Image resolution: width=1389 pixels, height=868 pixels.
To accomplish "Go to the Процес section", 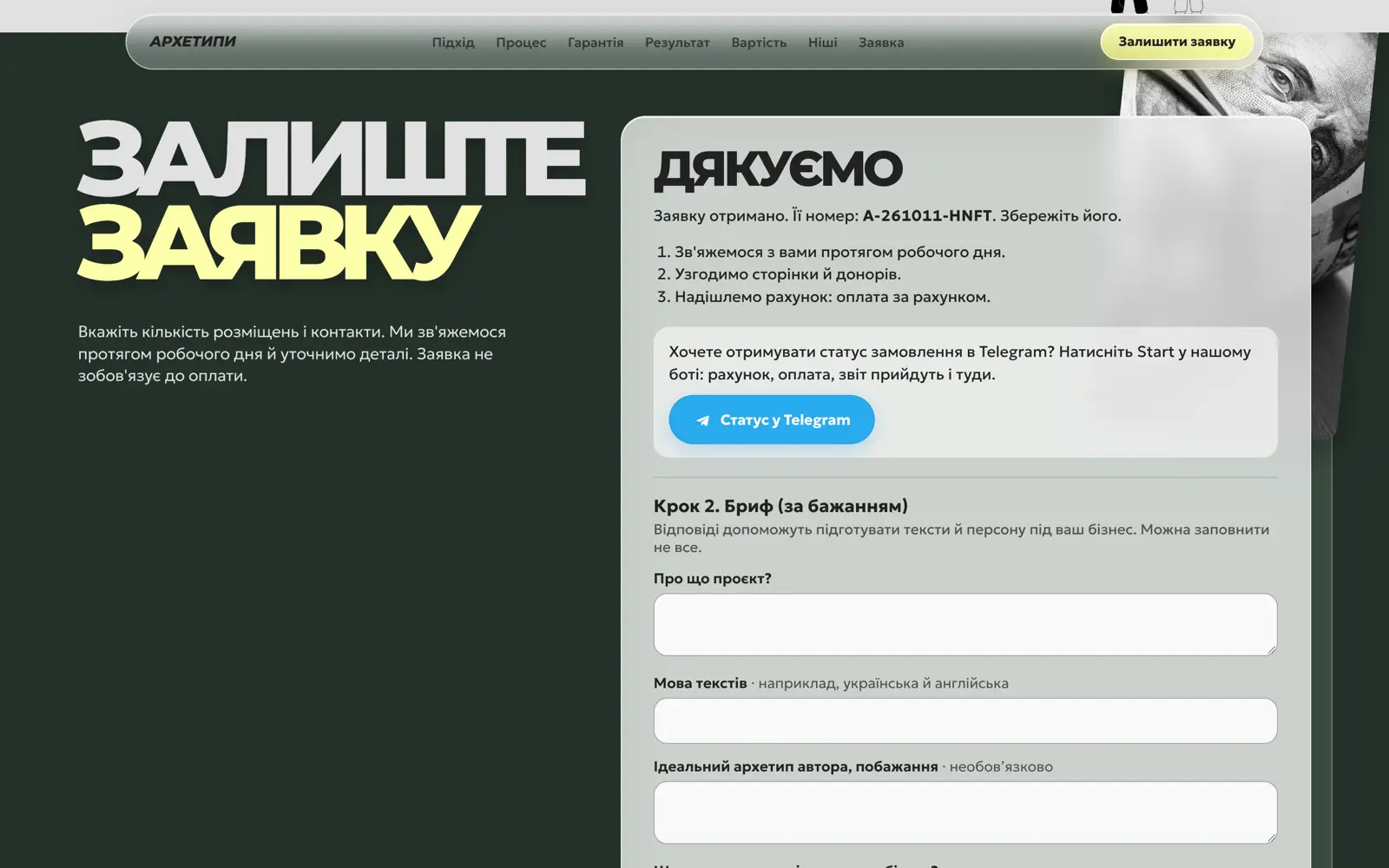I will pos(521,43).
